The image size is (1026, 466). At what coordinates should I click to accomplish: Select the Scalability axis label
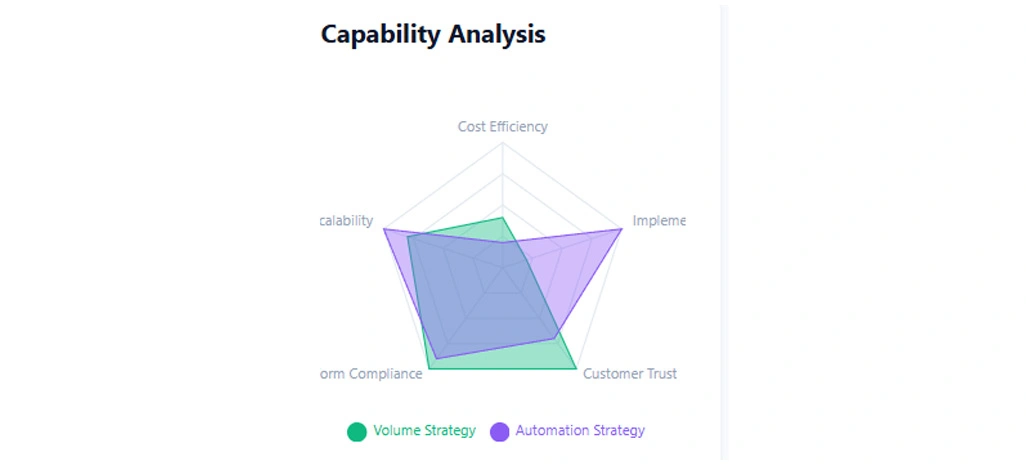tap(346, 221)
